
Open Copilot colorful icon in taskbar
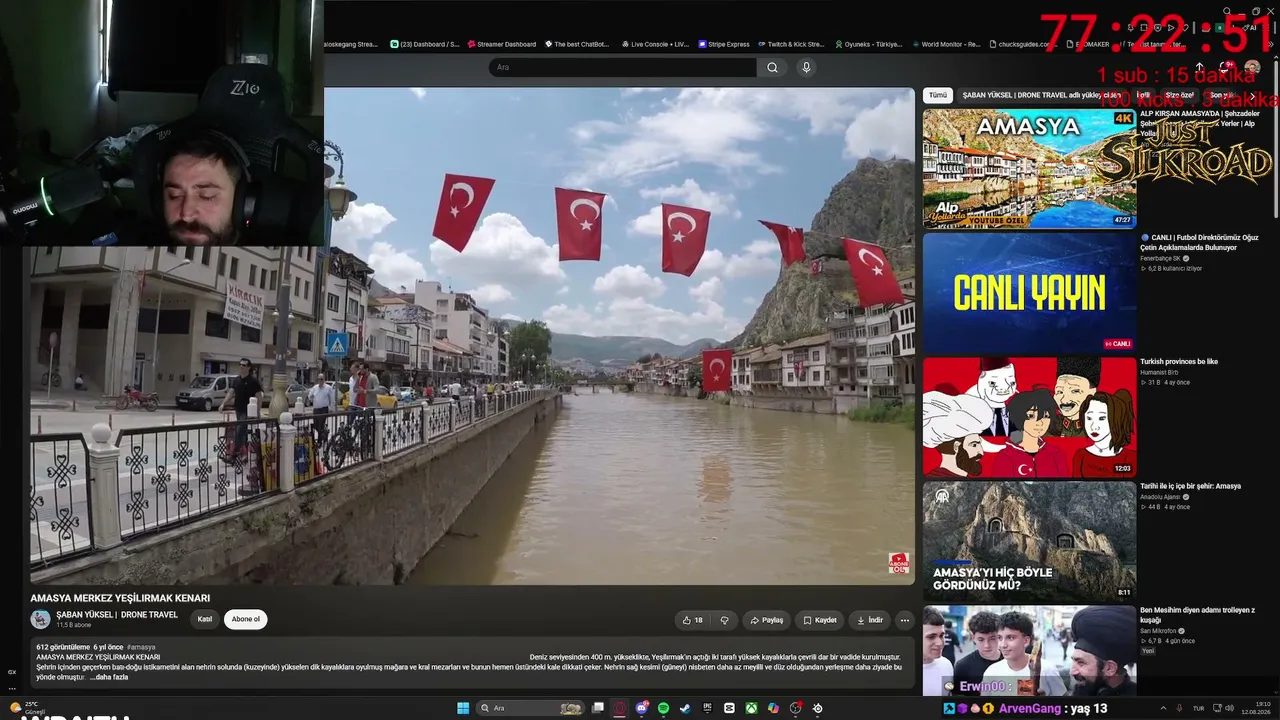tap(773, 708)
